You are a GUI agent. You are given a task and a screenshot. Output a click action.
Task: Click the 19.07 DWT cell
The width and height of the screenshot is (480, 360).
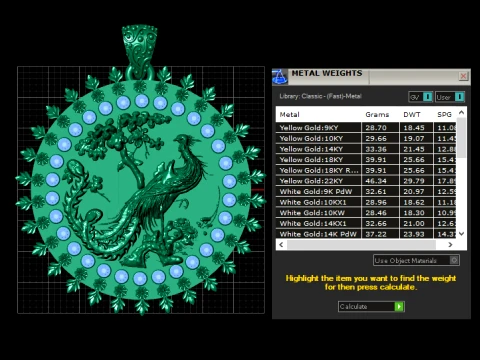point(416,138)
